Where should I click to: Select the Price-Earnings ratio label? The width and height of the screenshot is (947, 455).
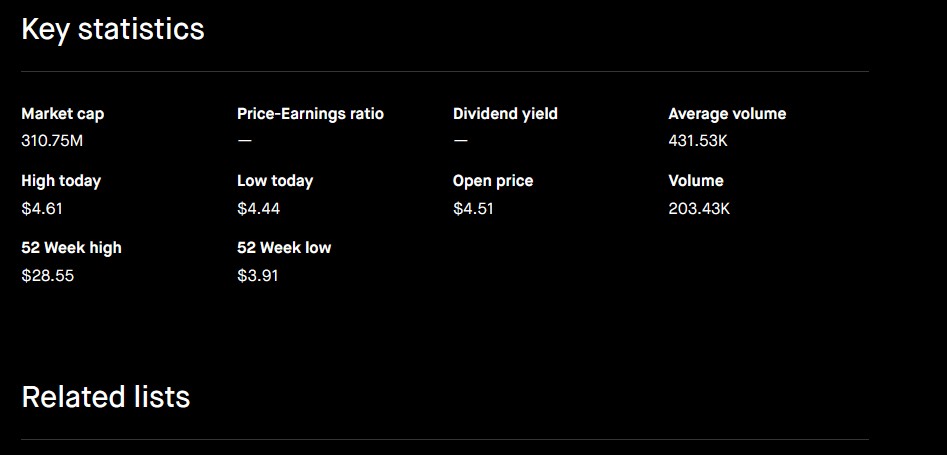(310, 114)
